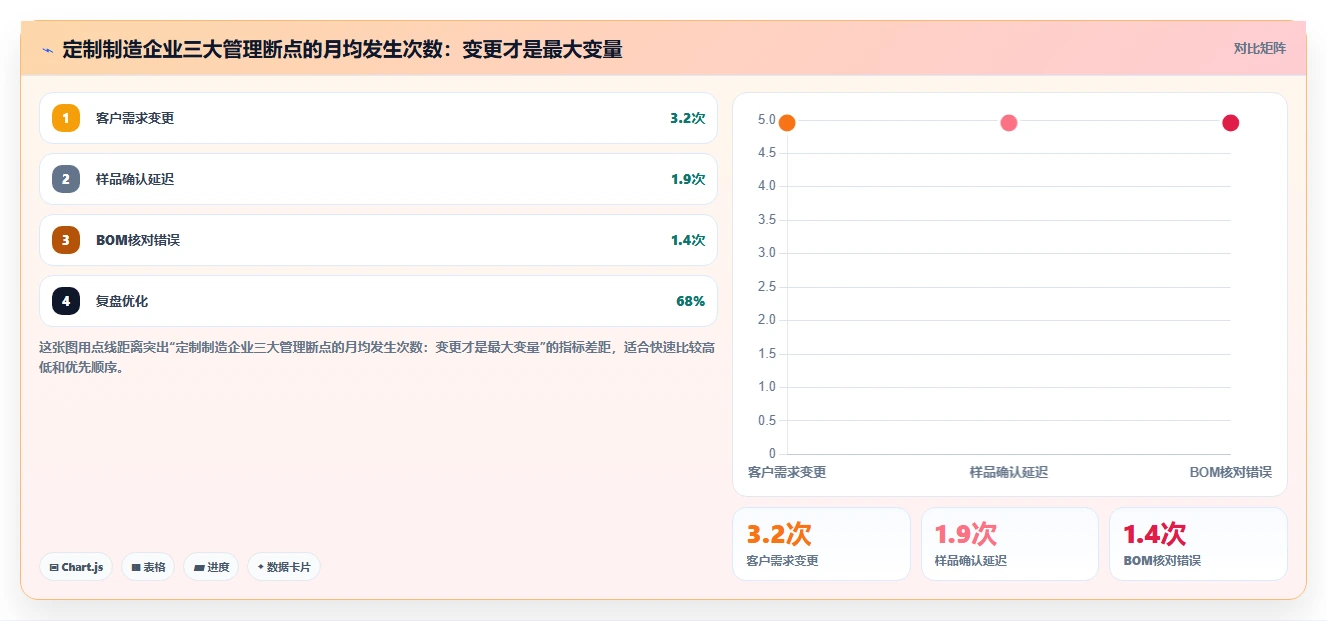Select the gray number 2 badge
1327x621 pixels.
(x=66, y=179)
